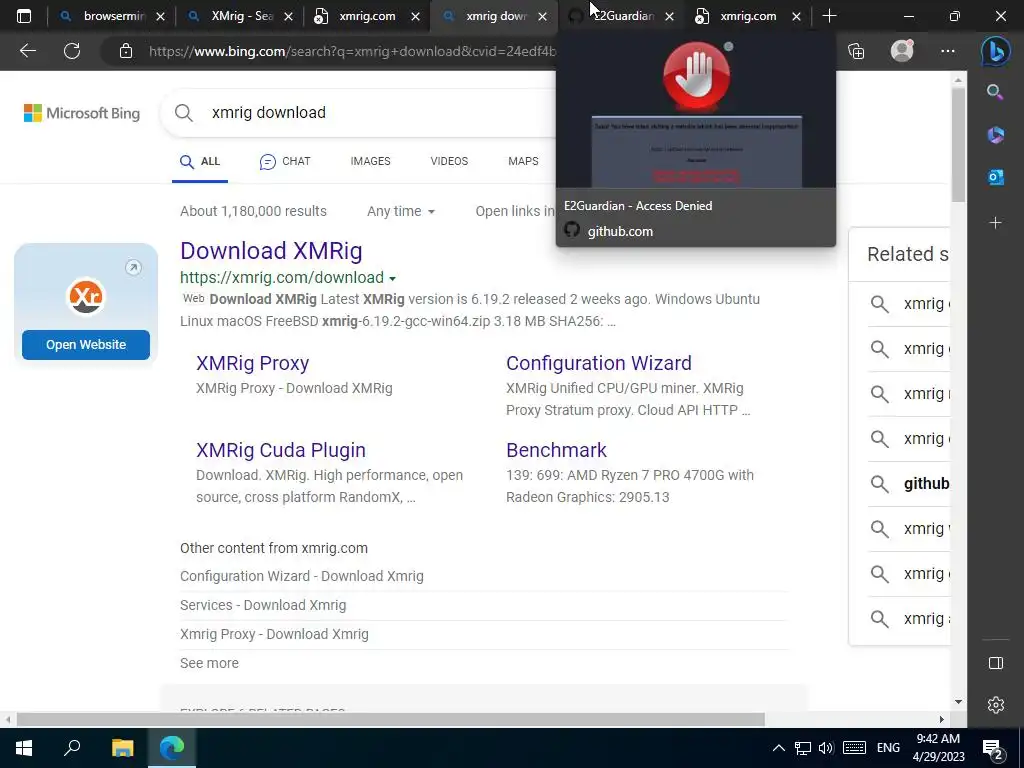Viewport: 1024px width, 768px height.
Task: Click the Bing search magnifier icon
Action: (184, 113)
